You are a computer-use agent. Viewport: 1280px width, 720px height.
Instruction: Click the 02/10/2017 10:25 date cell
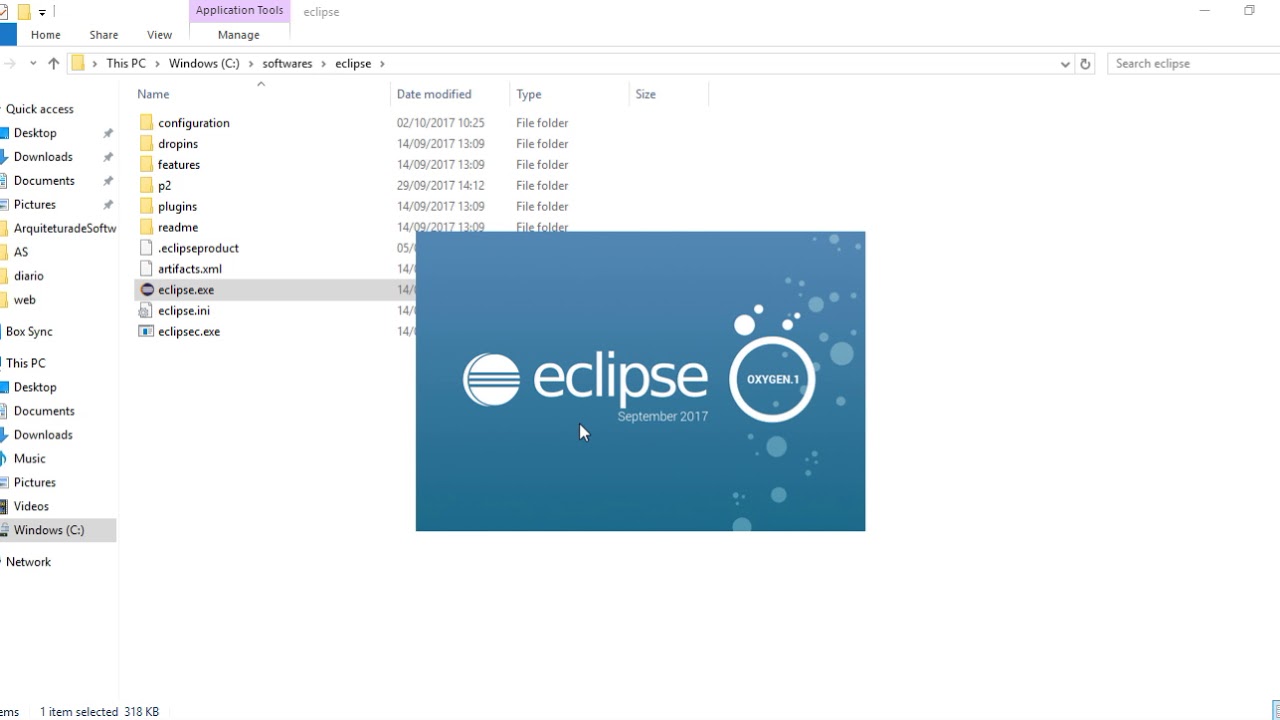440,123
